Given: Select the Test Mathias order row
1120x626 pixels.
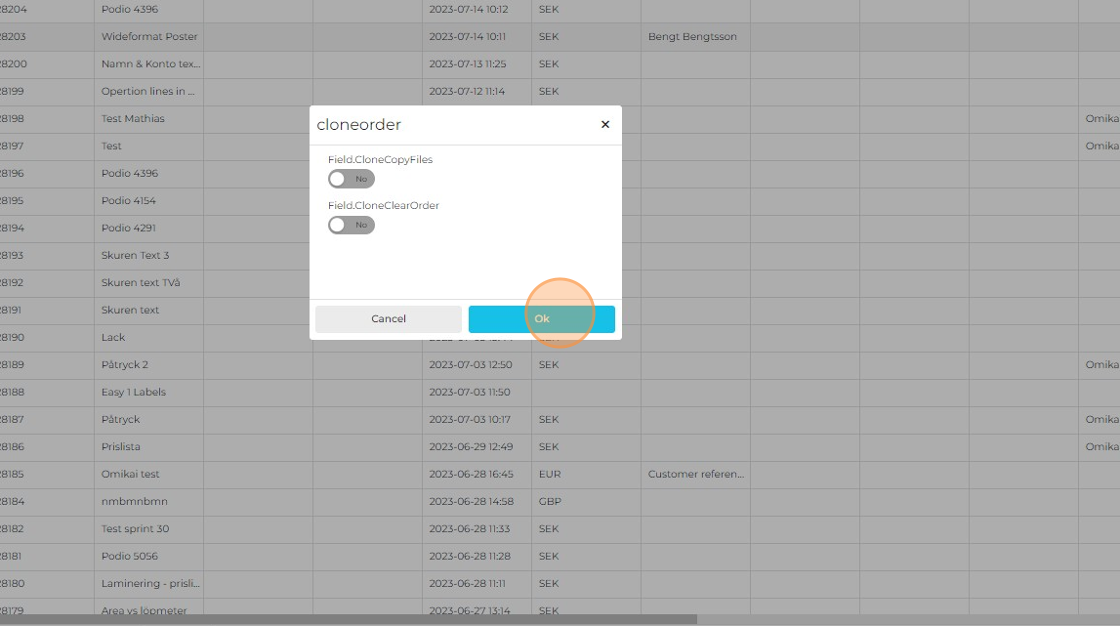Looking at the screenshot, I should [133, 119].
